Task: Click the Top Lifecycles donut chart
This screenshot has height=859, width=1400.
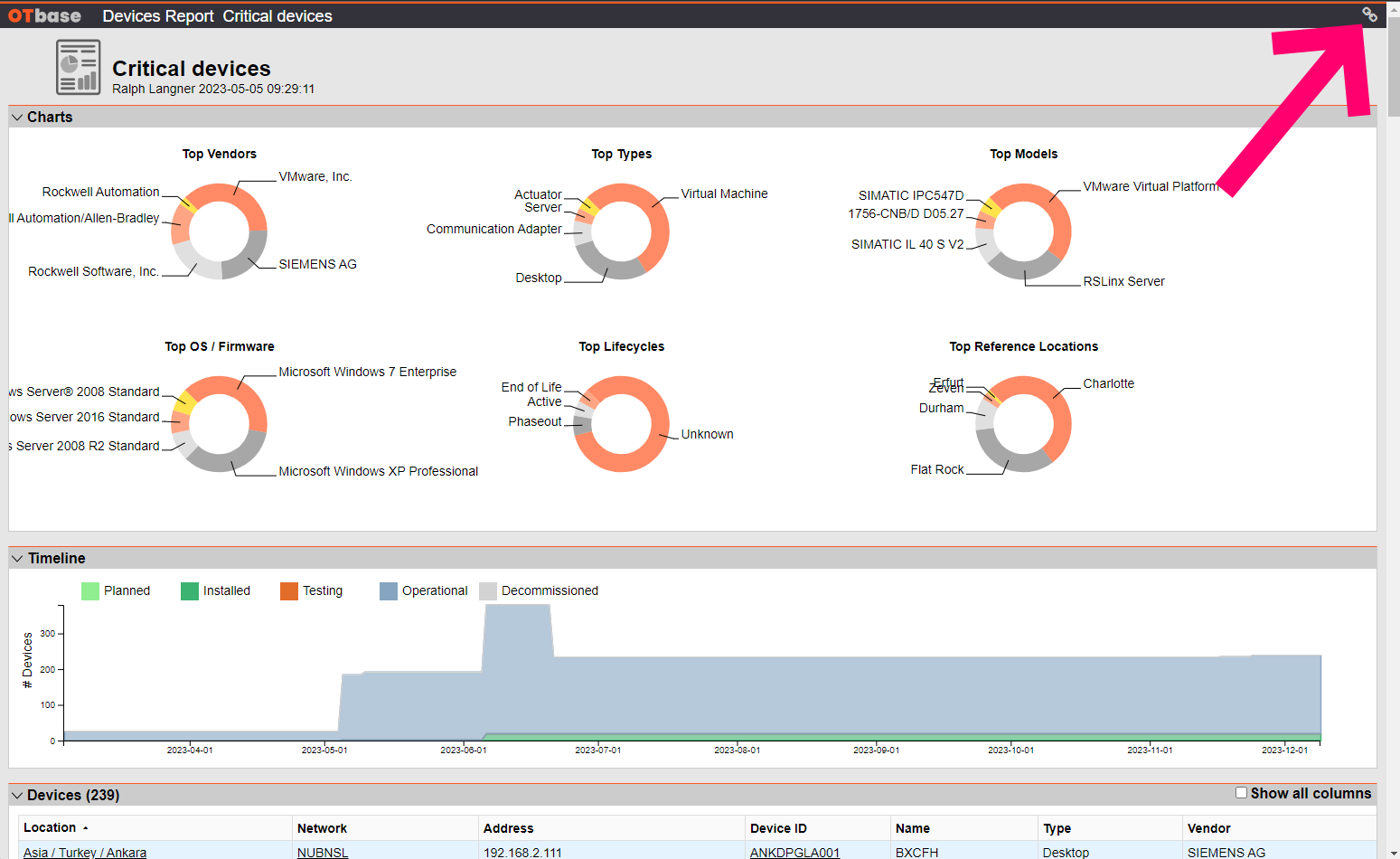Action: 622,424
